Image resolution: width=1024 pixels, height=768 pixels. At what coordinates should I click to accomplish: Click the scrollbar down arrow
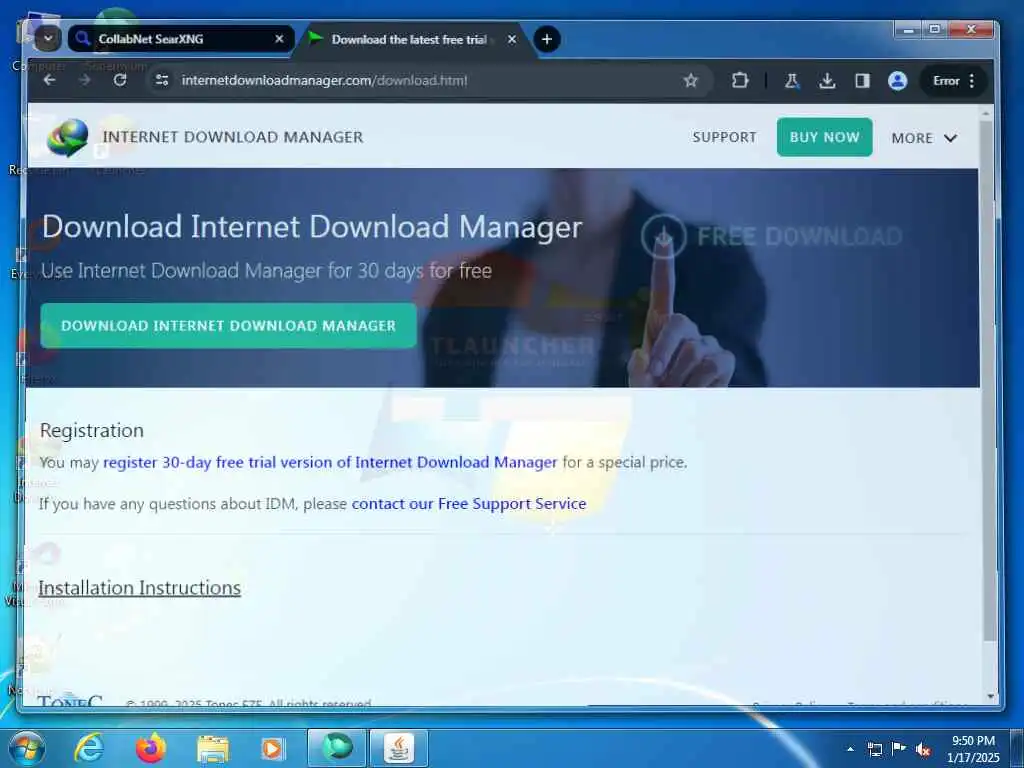click(x=990, y=697)
